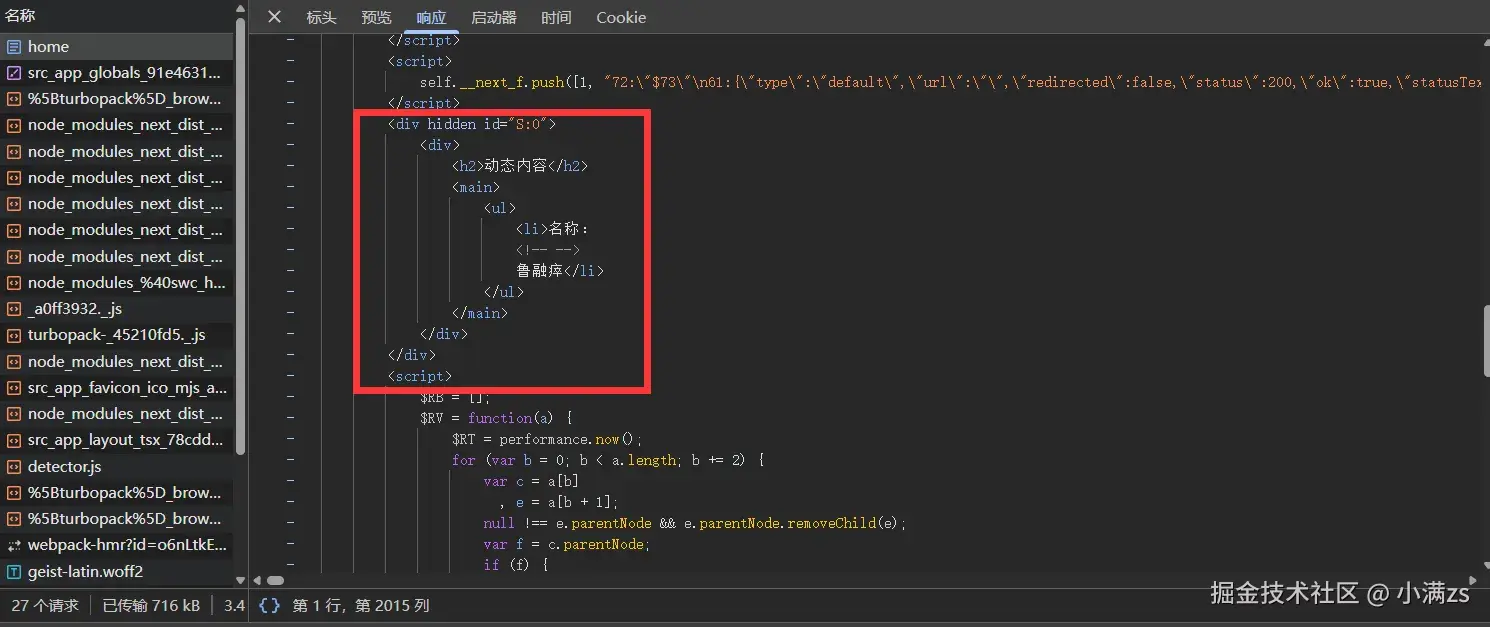Click the script icon beside detector.js
1490x627 pixels.
click(x=14, y=467)
